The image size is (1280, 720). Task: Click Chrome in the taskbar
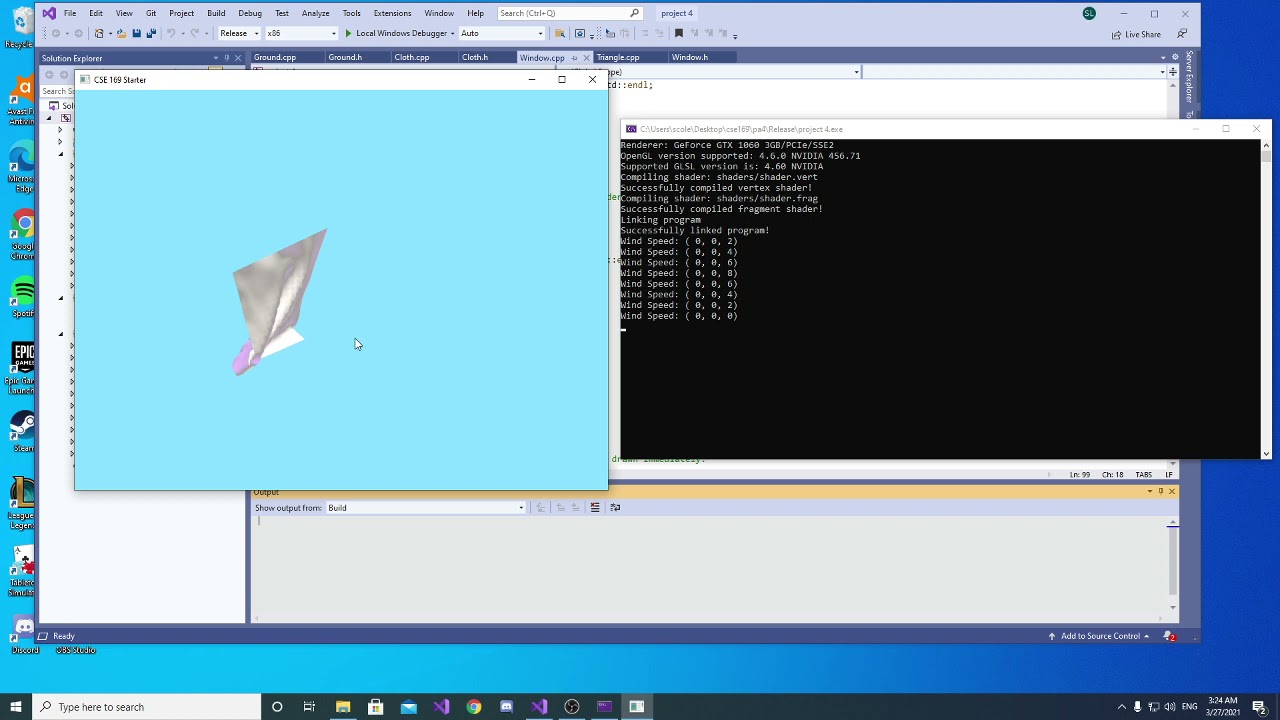click(474, 707)
